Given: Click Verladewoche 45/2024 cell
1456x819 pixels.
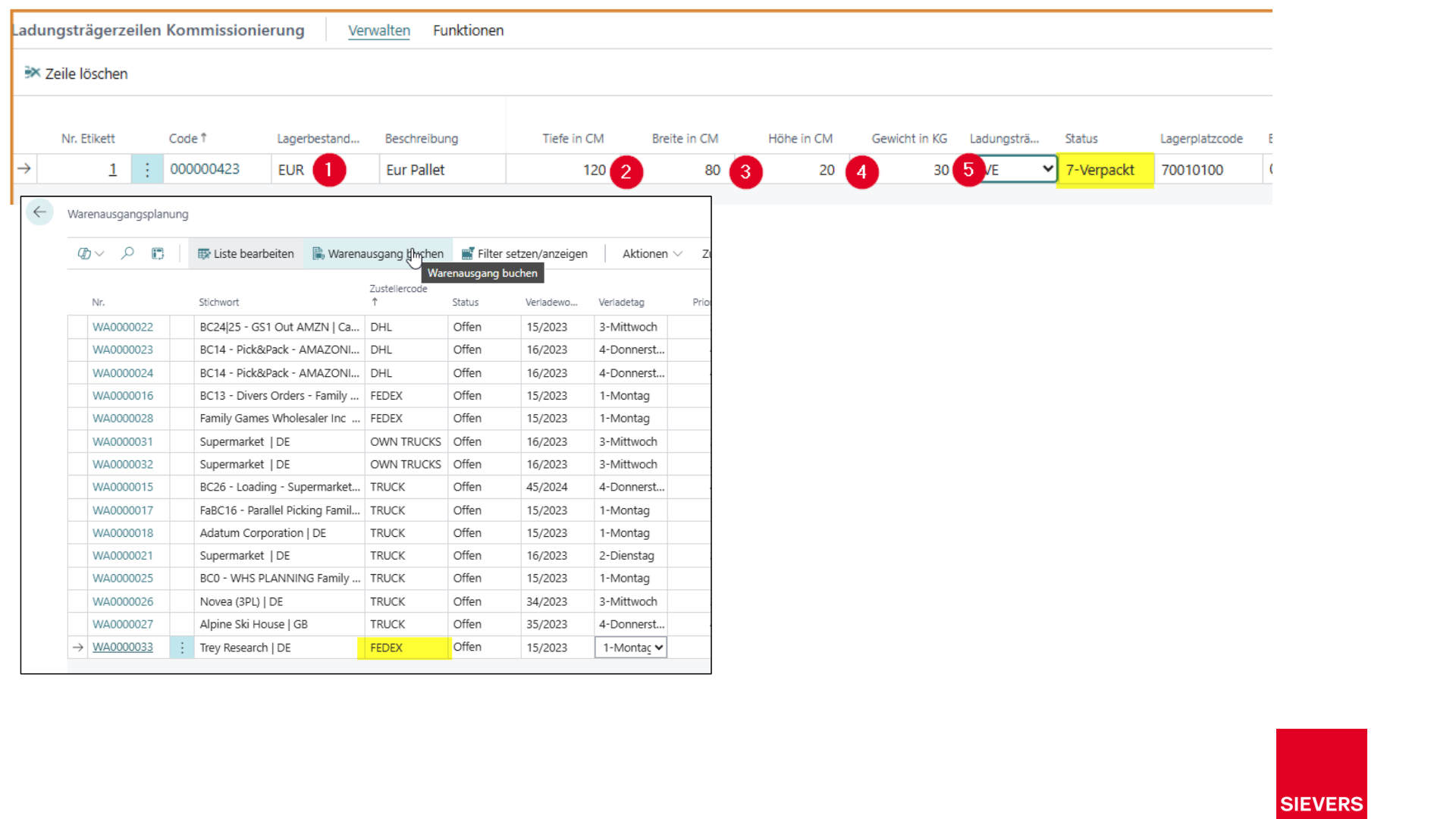Looking at the screenshot, I should click(x=557, y=487).
